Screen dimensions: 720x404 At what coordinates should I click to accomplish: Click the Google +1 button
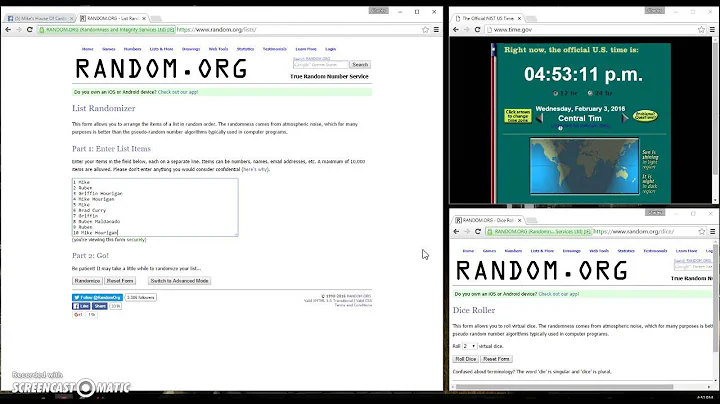(x=78, y=314)
